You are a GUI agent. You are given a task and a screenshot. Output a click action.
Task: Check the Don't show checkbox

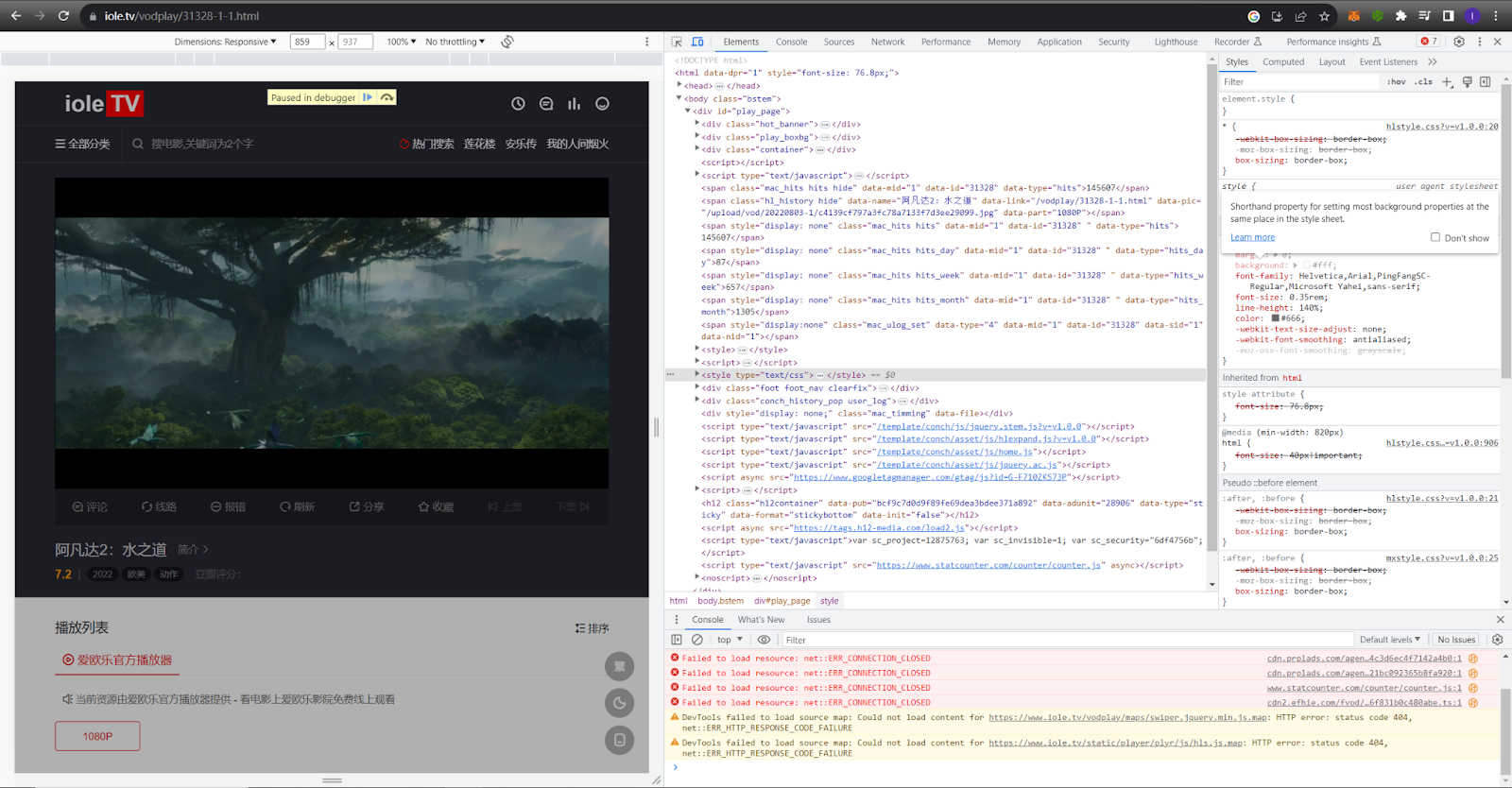[x=1435, y=237]
